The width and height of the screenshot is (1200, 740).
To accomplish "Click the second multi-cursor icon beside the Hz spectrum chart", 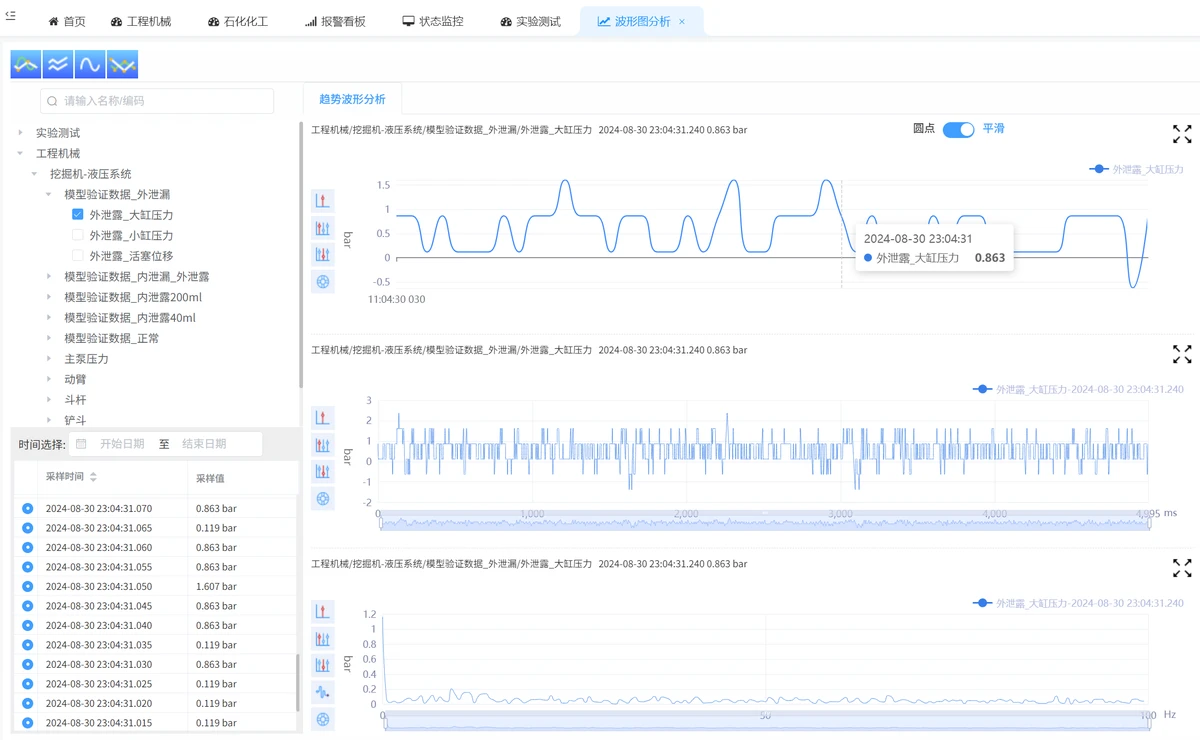I will tap(322, 638).
